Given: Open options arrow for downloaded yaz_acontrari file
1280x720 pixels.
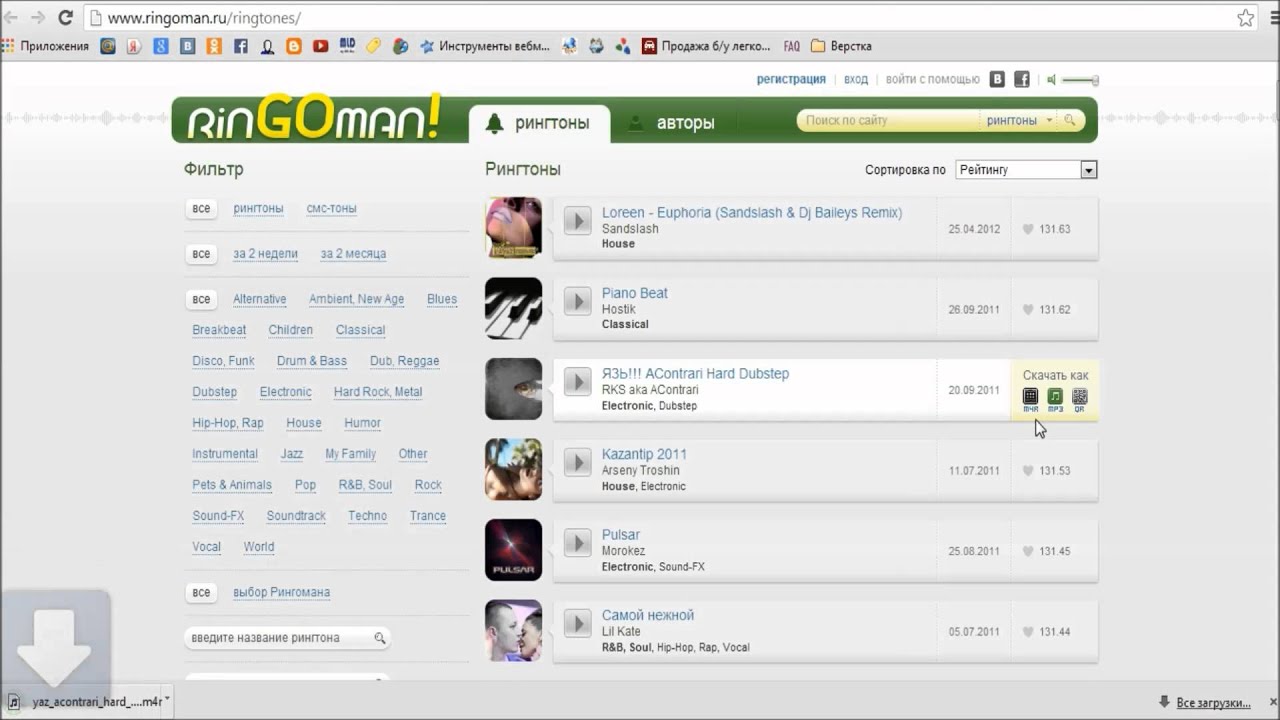Looking at the screenshot, I should (x=167, y=700).
